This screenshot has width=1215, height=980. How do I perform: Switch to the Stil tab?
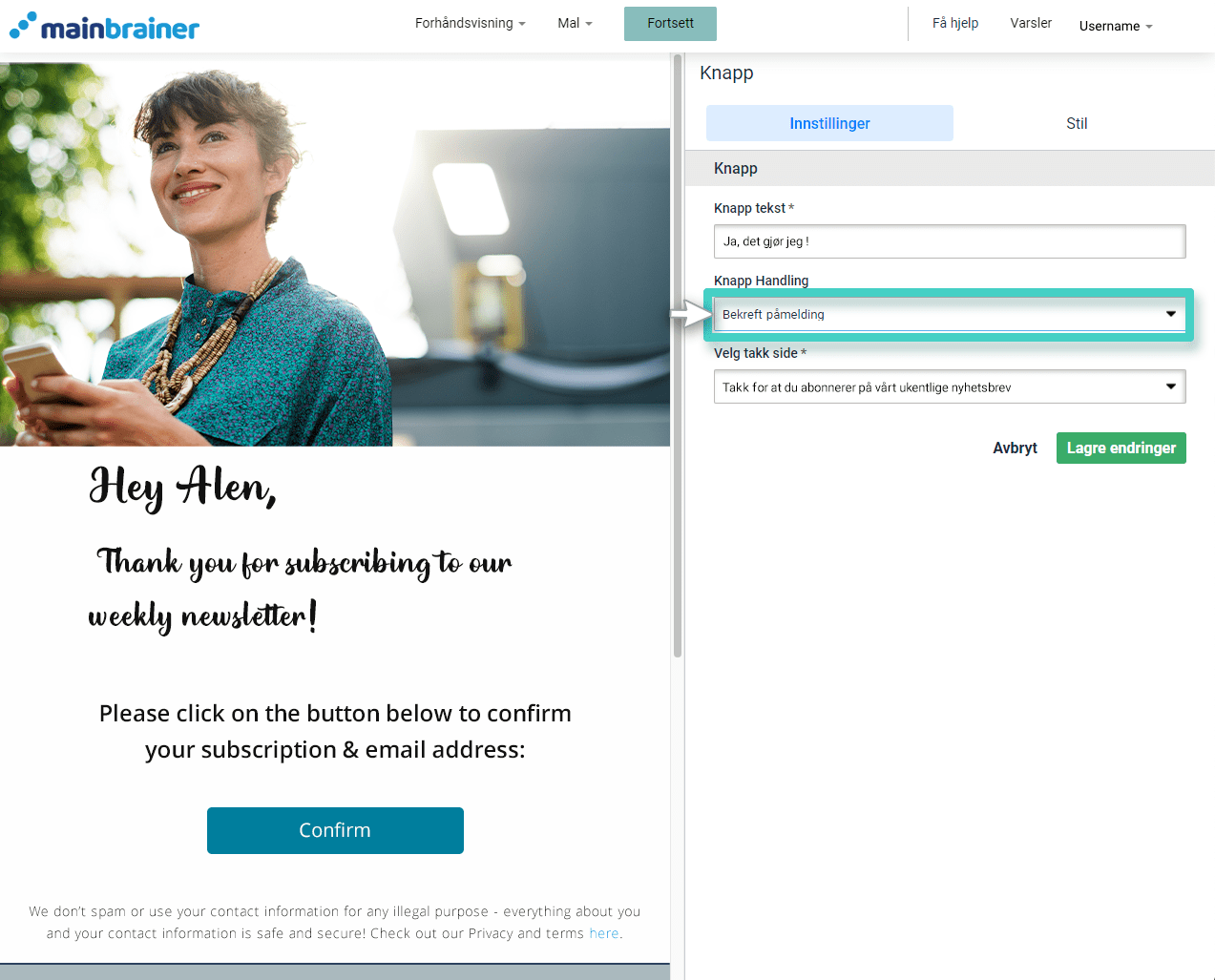[x=1077, y=123]
